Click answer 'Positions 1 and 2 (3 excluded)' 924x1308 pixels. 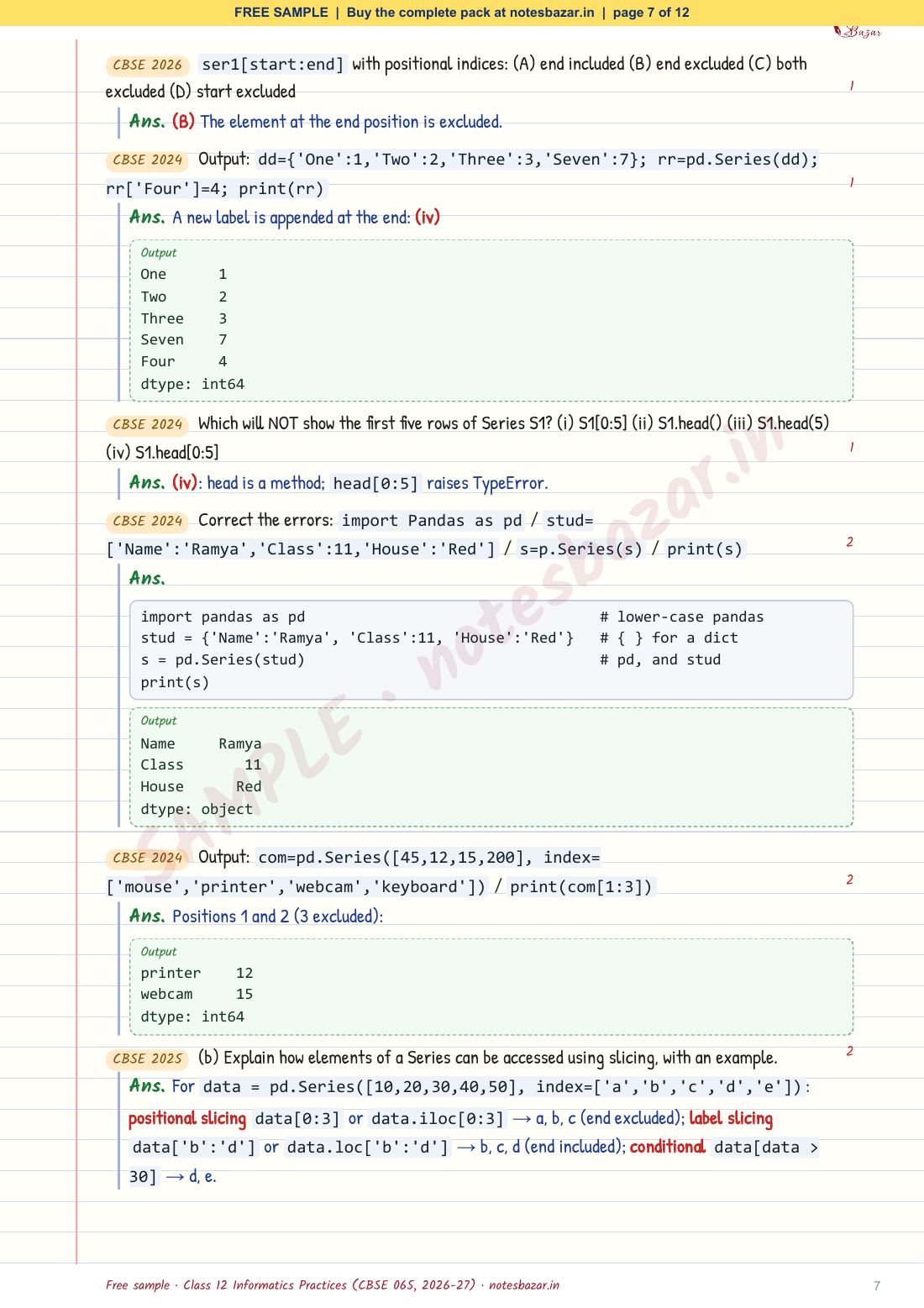tap(277, 917)
